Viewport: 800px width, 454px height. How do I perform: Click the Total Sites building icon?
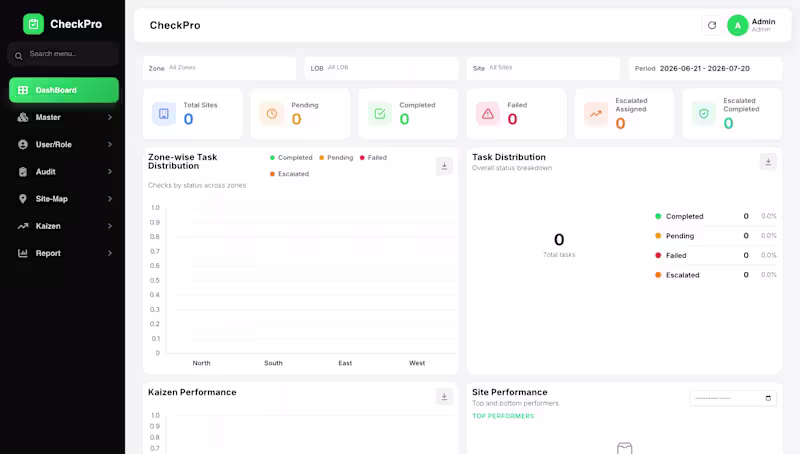pyautogui.click(x=164, y=114)
